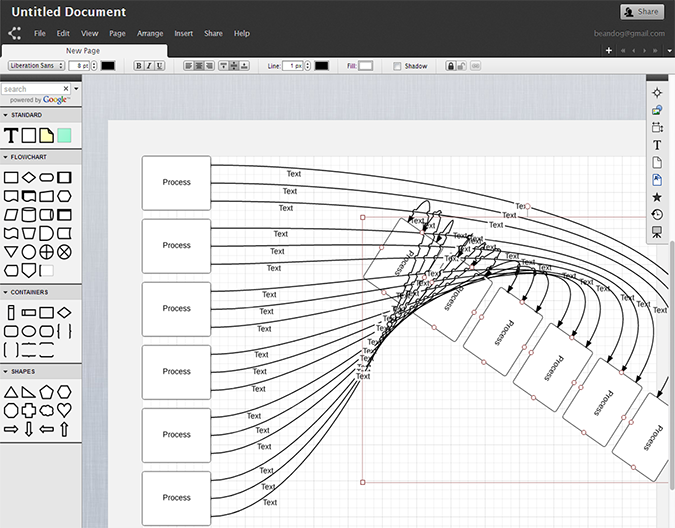The image size is (675, 528).
Task: Choose the heart shape in Shapes panel
Action: pyautogui.click(x=65, y=410)
